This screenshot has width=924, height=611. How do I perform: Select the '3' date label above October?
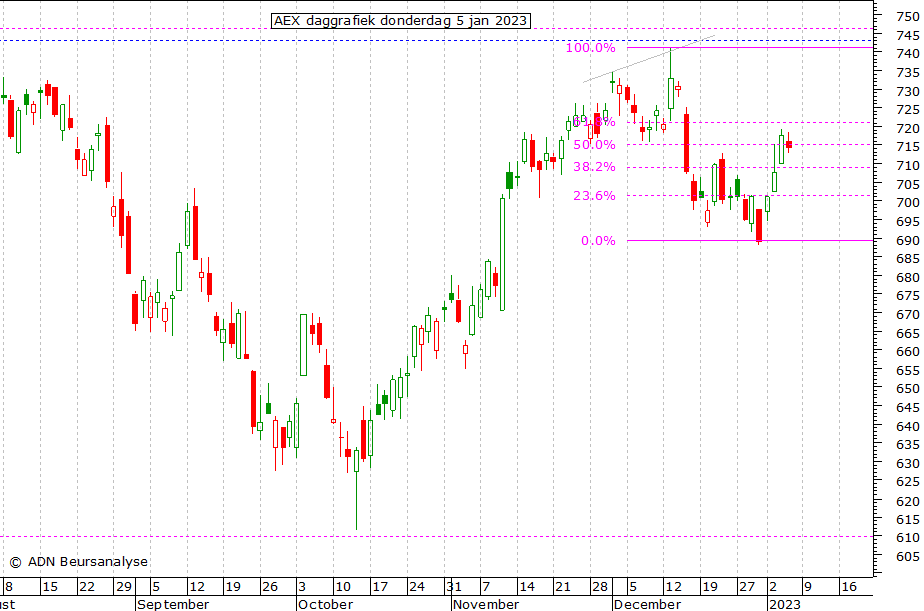point(302,587)
